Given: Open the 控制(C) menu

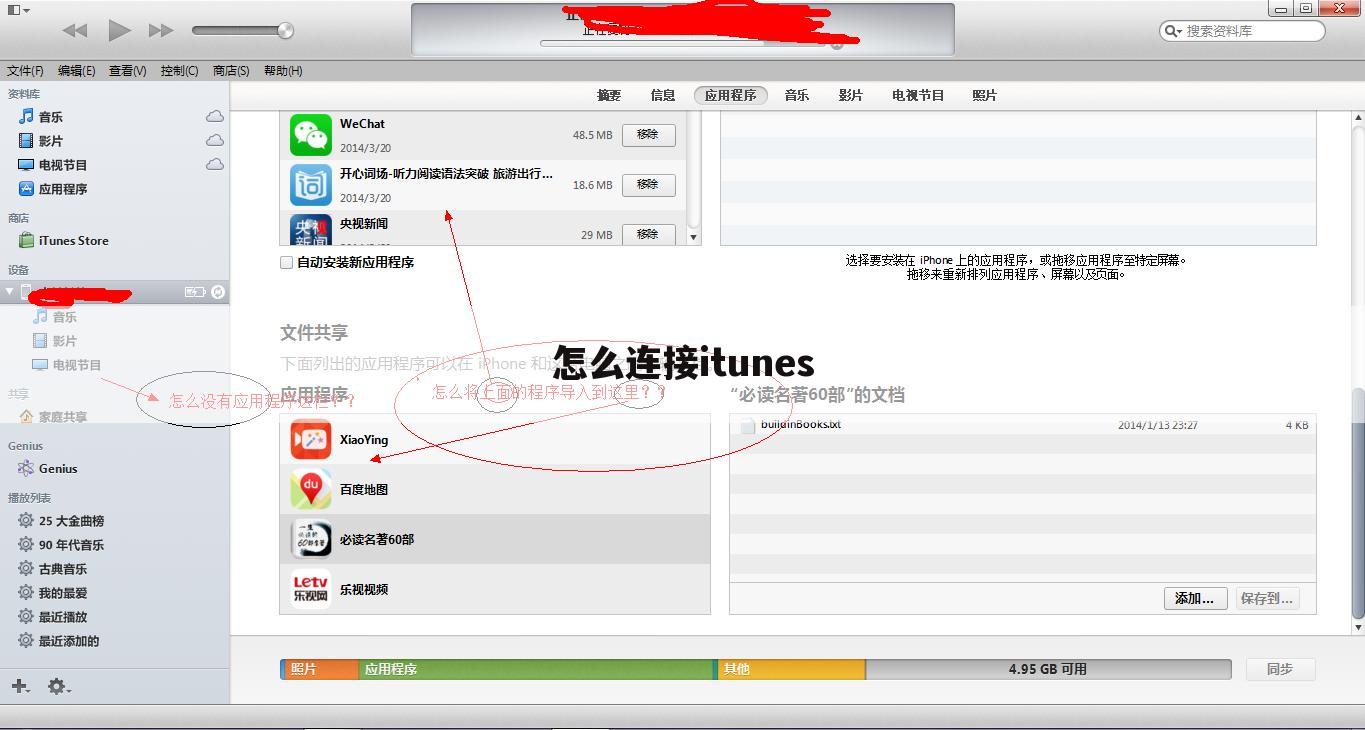Looking at the screenshot, I should pyautogui.click(x=179, y=71).
